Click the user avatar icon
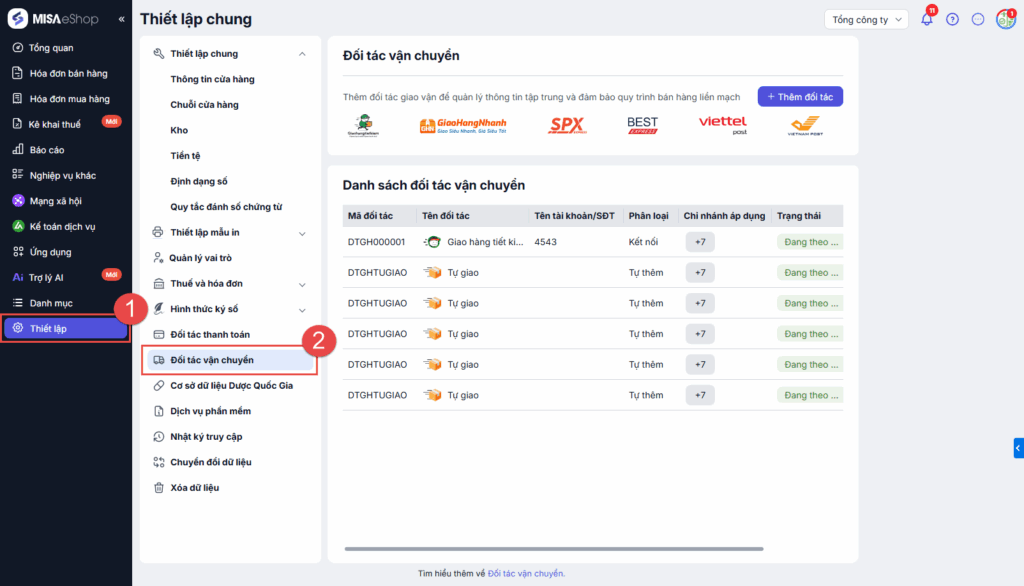The width and height of the screenshot is (1024, 586). coord(1005,19)
